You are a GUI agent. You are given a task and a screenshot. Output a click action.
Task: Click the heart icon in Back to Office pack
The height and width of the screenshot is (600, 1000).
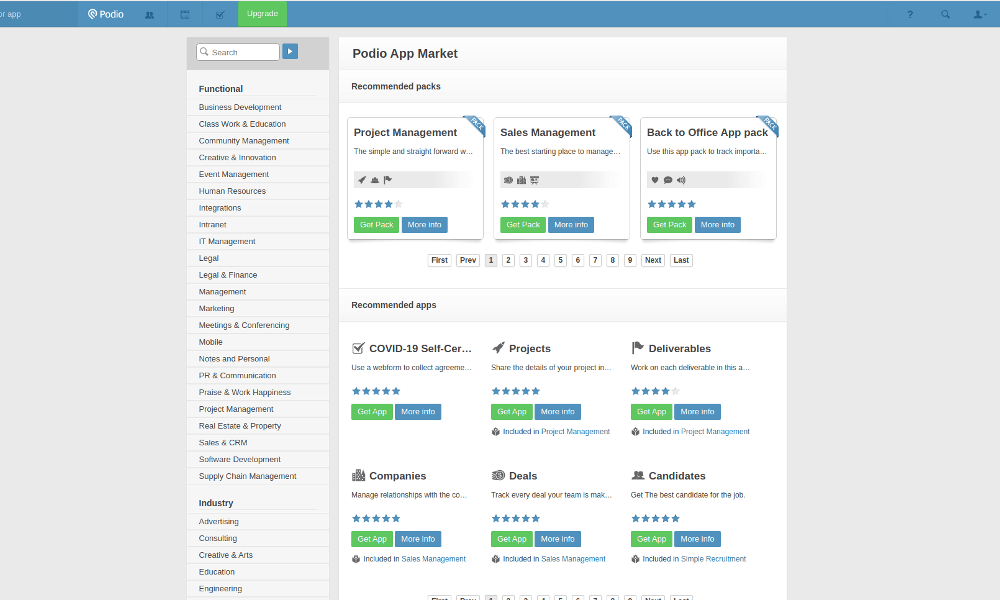pyautogui.click(x=655, y=180)
